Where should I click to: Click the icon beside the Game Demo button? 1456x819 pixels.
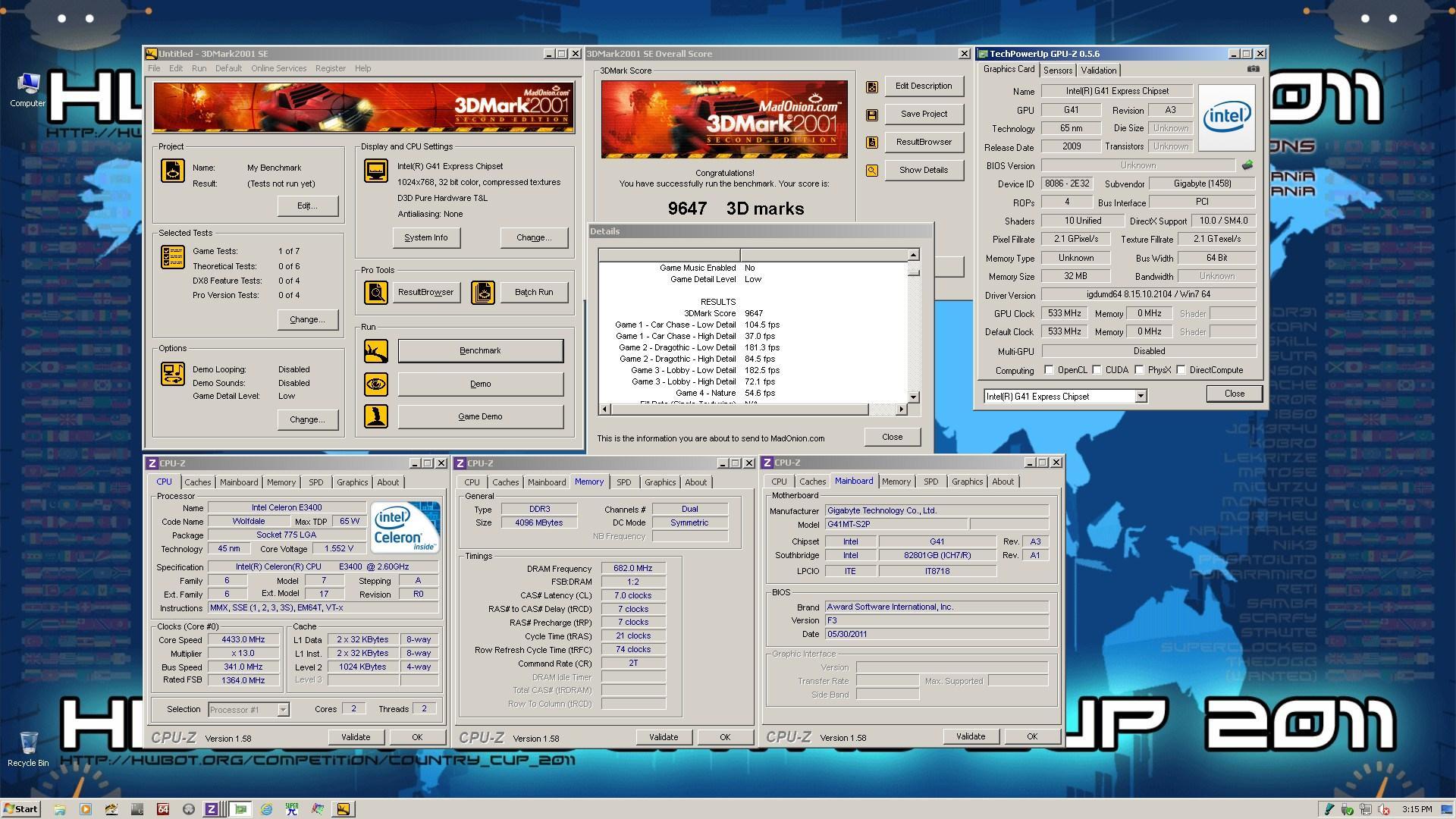(376, 416)
